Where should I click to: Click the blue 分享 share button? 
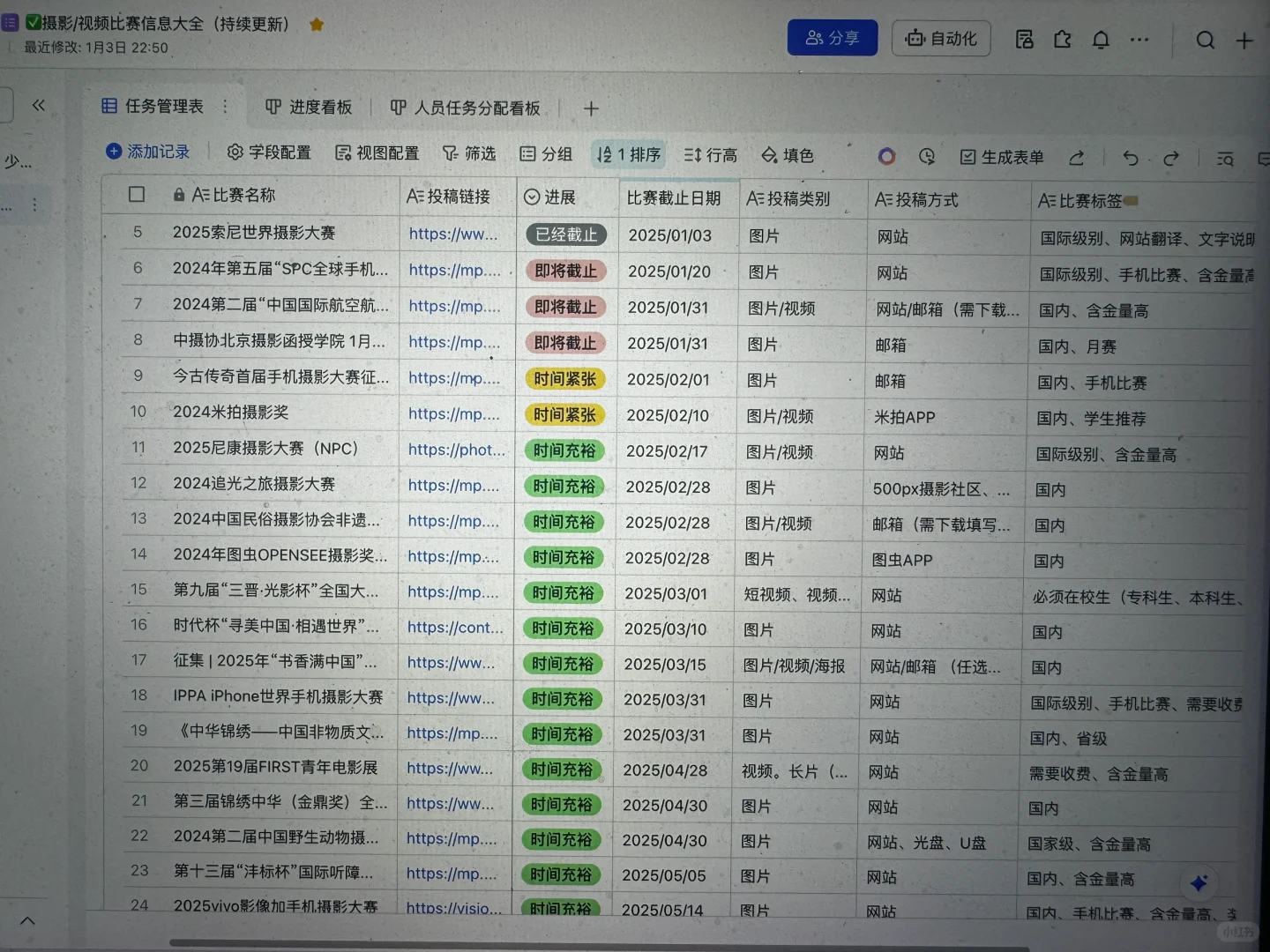(x=833, y=37)
